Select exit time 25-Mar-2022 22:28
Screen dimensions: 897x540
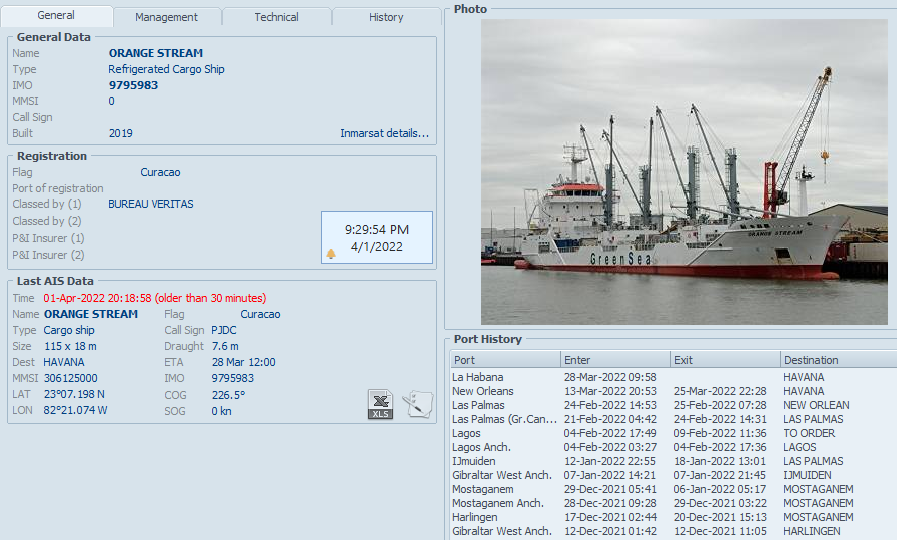click(720, 391)
